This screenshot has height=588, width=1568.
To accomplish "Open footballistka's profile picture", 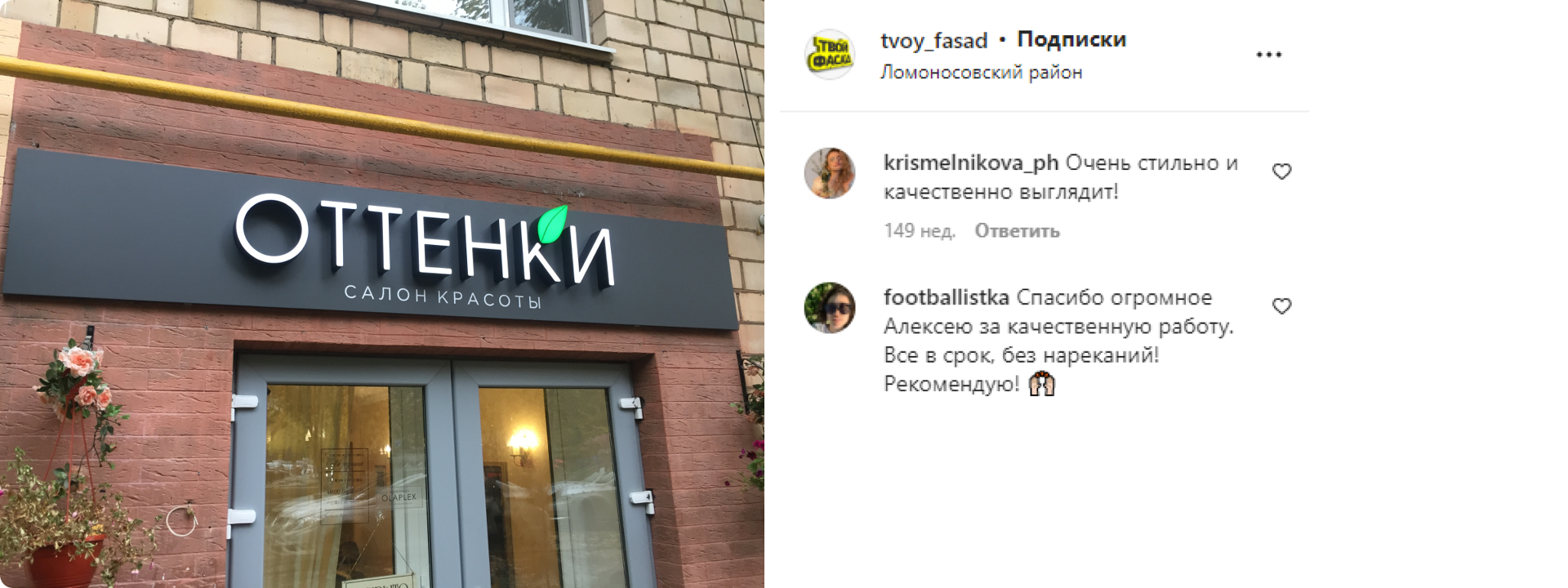I will click(830, 308).
